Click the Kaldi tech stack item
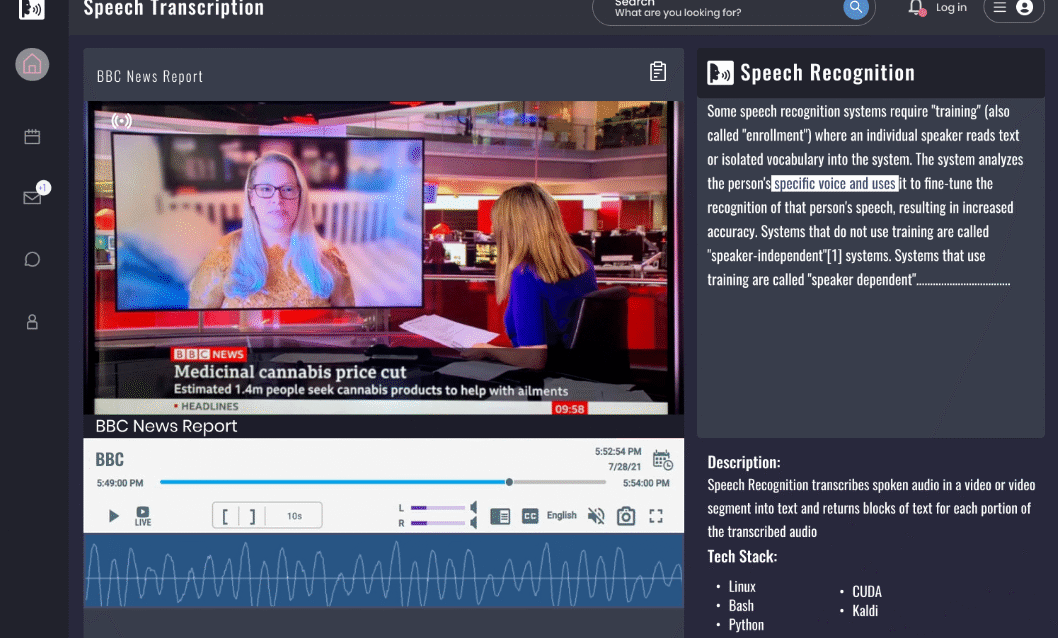The width and height of the screenshot is (1058, 638). tap(865, 610)
